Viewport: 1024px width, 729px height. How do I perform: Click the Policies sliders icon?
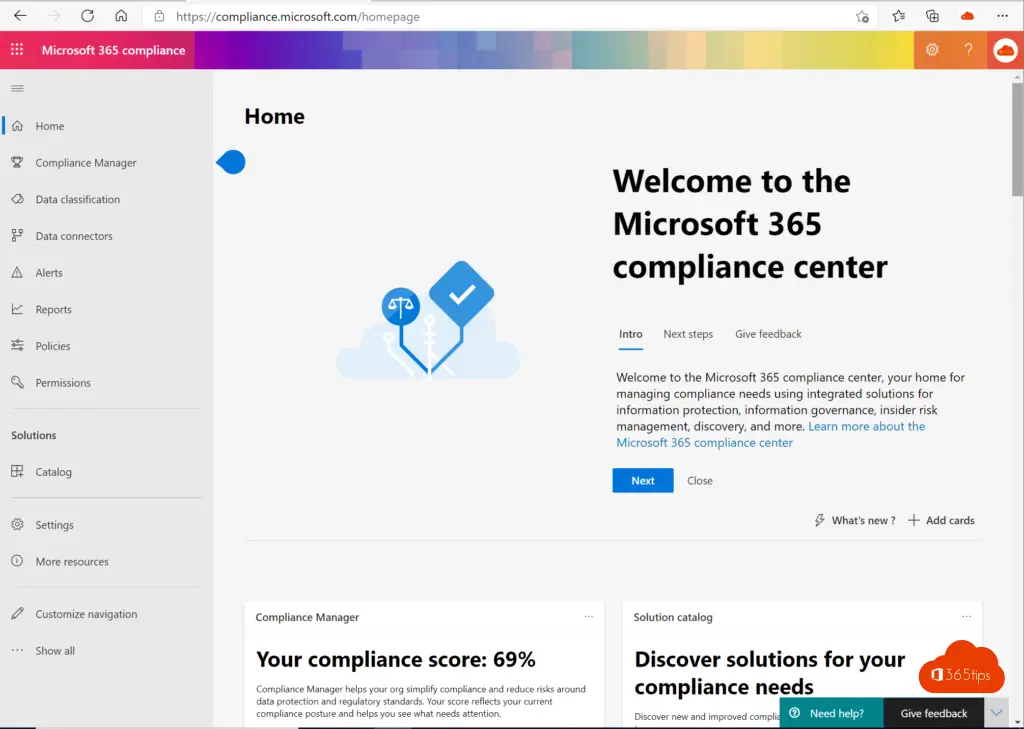(18, 346)
